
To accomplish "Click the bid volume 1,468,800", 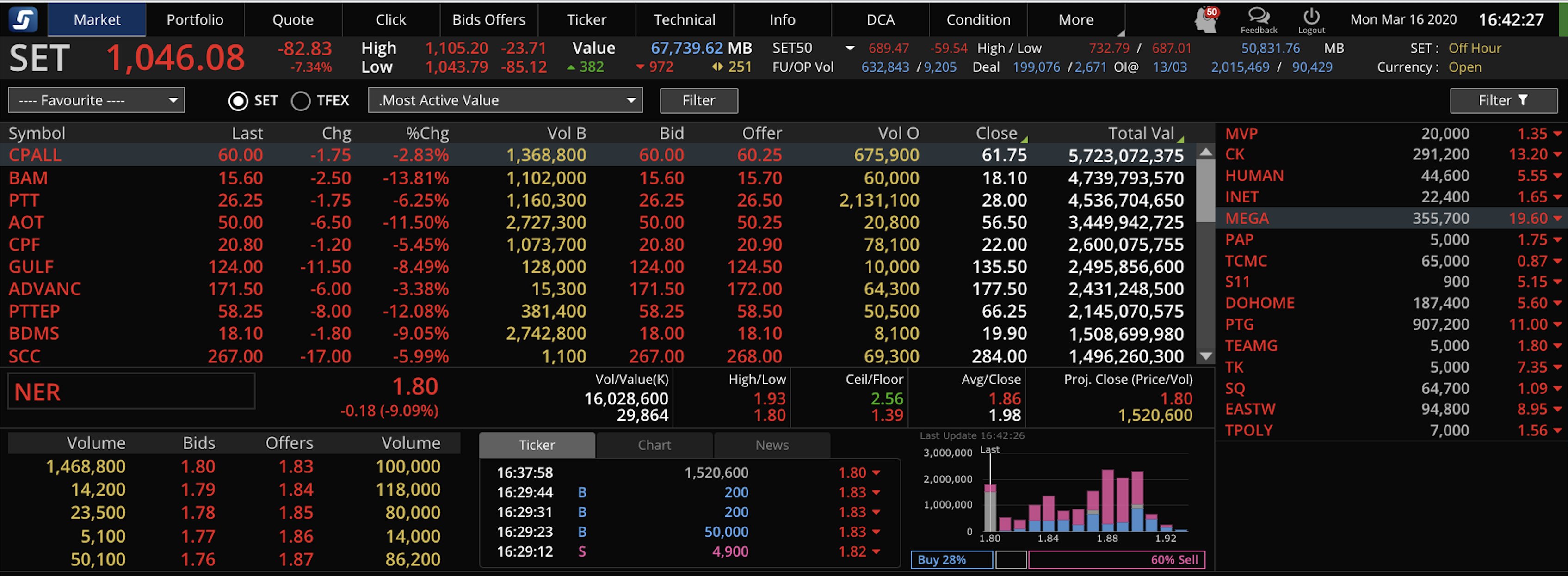I will pos(86,466).
